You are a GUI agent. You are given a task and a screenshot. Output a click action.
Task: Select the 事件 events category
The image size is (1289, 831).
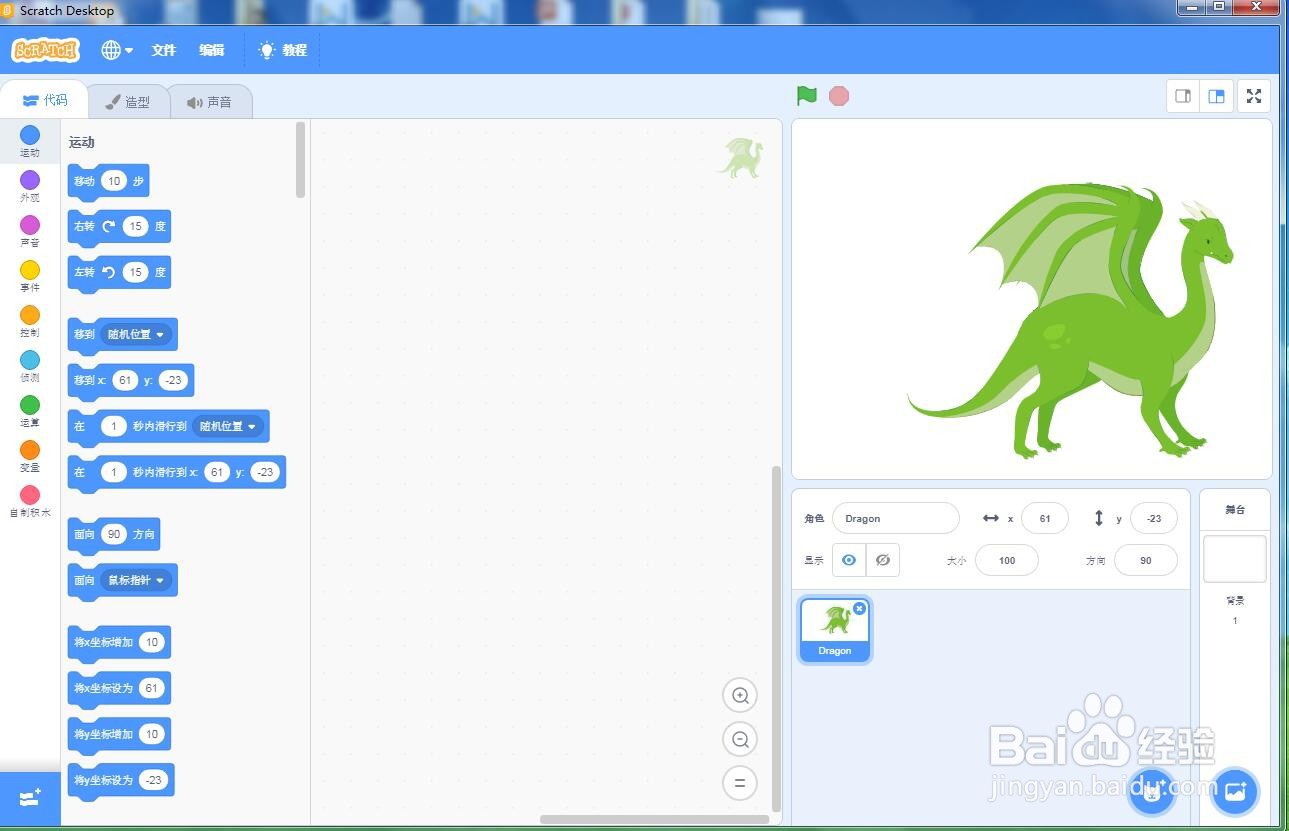30,277
